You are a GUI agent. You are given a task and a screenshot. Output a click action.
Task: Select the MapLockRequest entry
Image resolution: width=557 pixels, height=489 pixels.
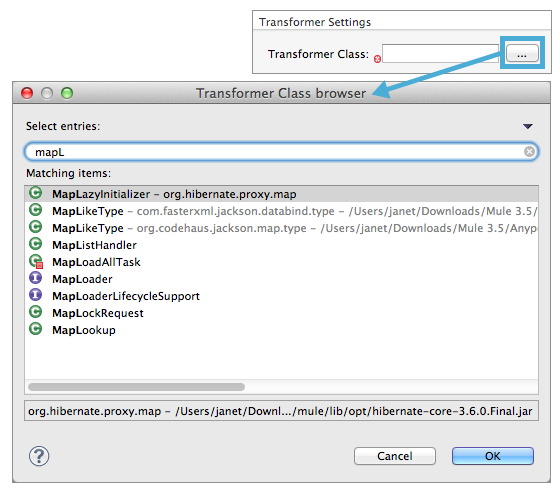coord(282,313)
